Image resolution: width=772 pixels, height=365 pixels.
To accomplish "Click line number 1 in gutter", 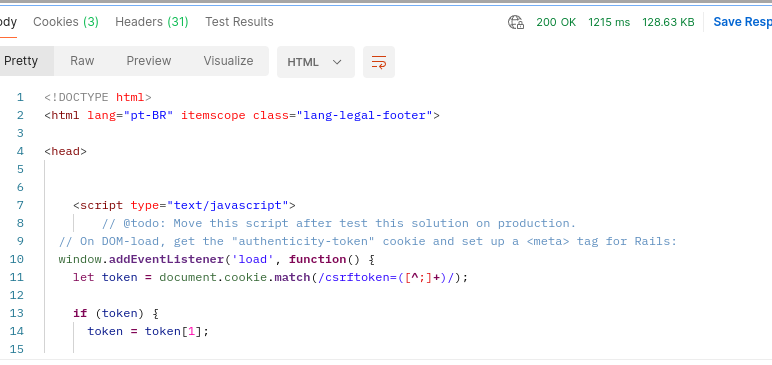I will tap(20, 98).
